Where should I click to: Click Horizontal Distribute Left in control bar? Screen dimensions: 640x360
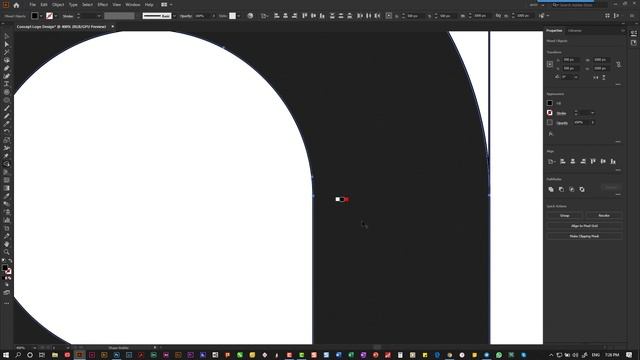pos(360,16)
